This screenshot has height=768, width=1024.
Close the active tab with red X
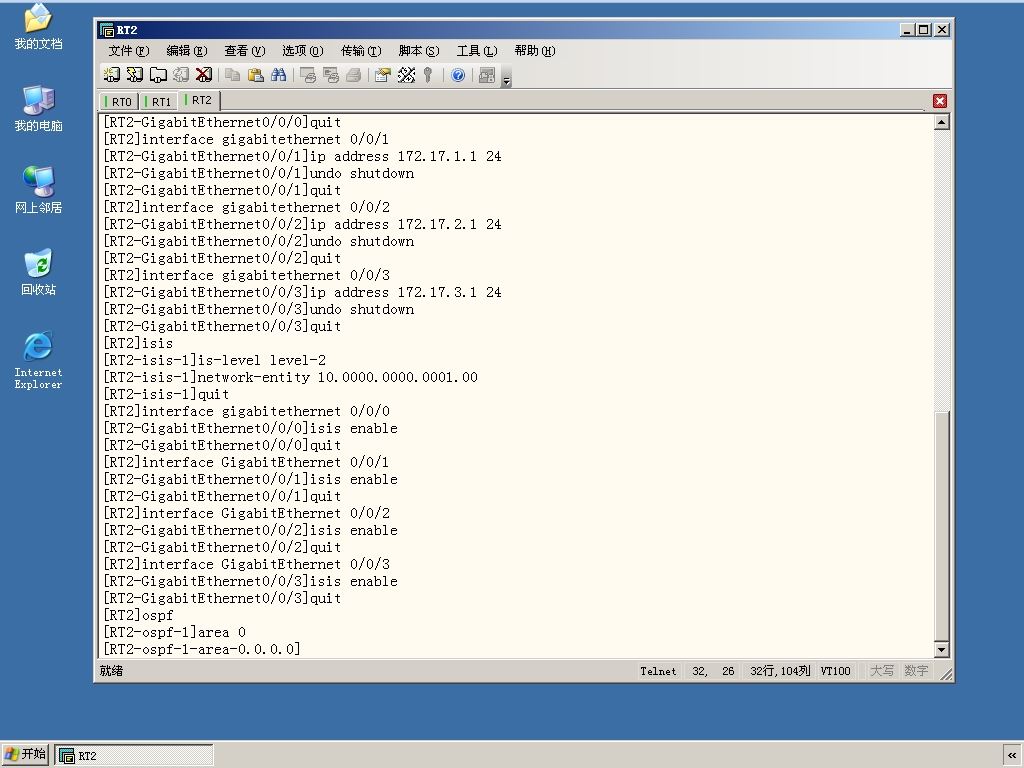940,101
